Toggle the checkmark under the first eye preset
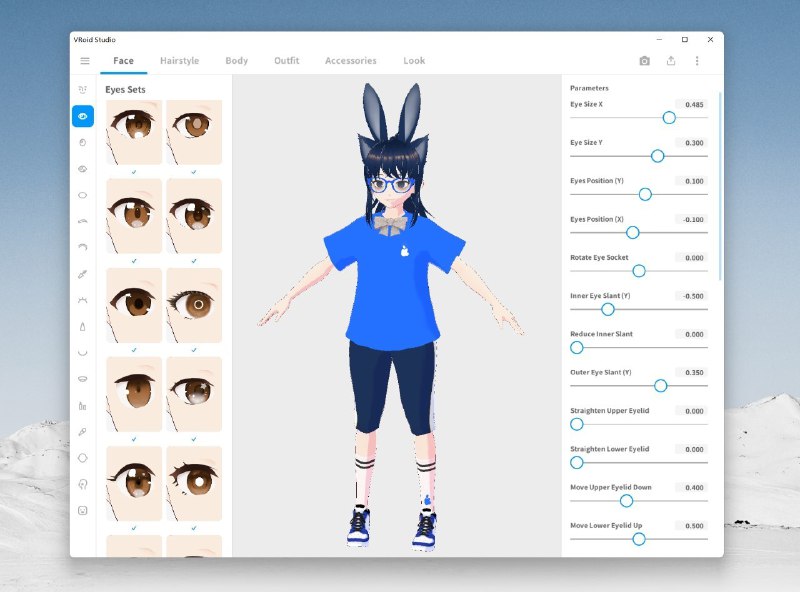 (133, 172)
